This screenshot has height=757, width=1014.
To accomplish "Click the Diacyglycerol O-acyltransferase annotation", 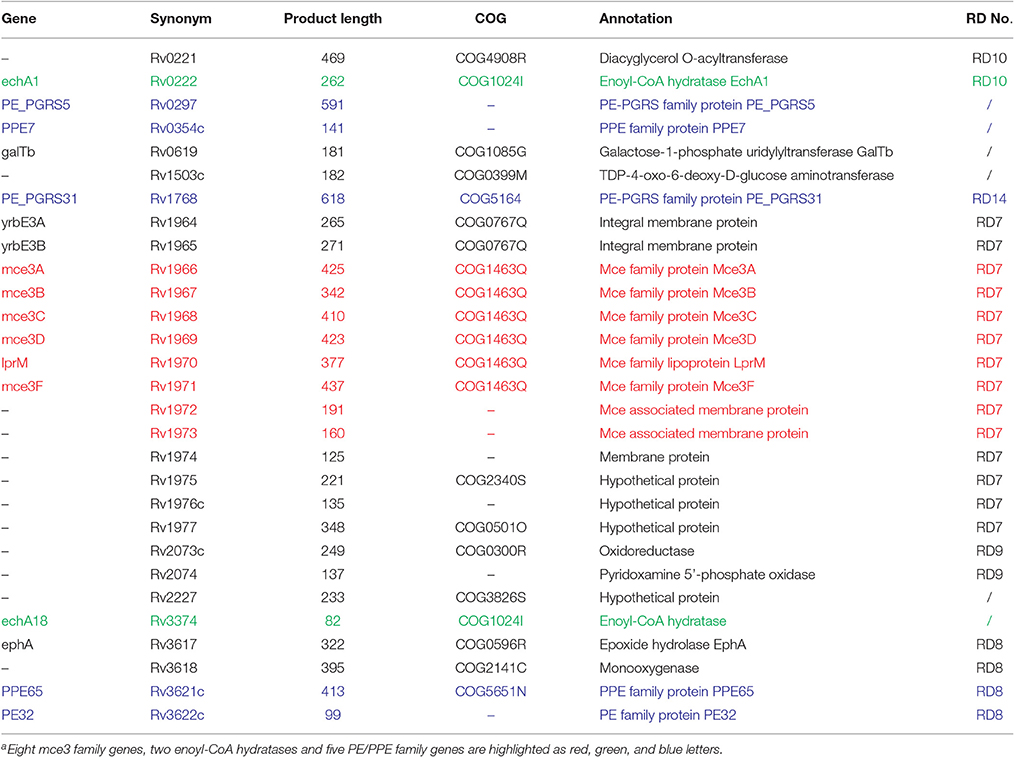I will click(x=693, y=58).
